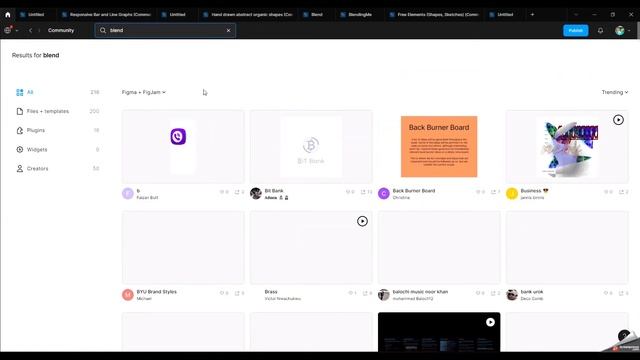Screen dimensions: 640x360
Task: Click the BYU Brand Styles author avatar
Action: coord(128,295)
